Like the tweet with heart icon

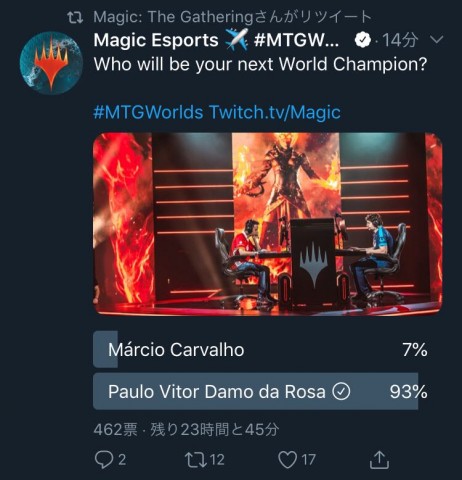(287, 460)
